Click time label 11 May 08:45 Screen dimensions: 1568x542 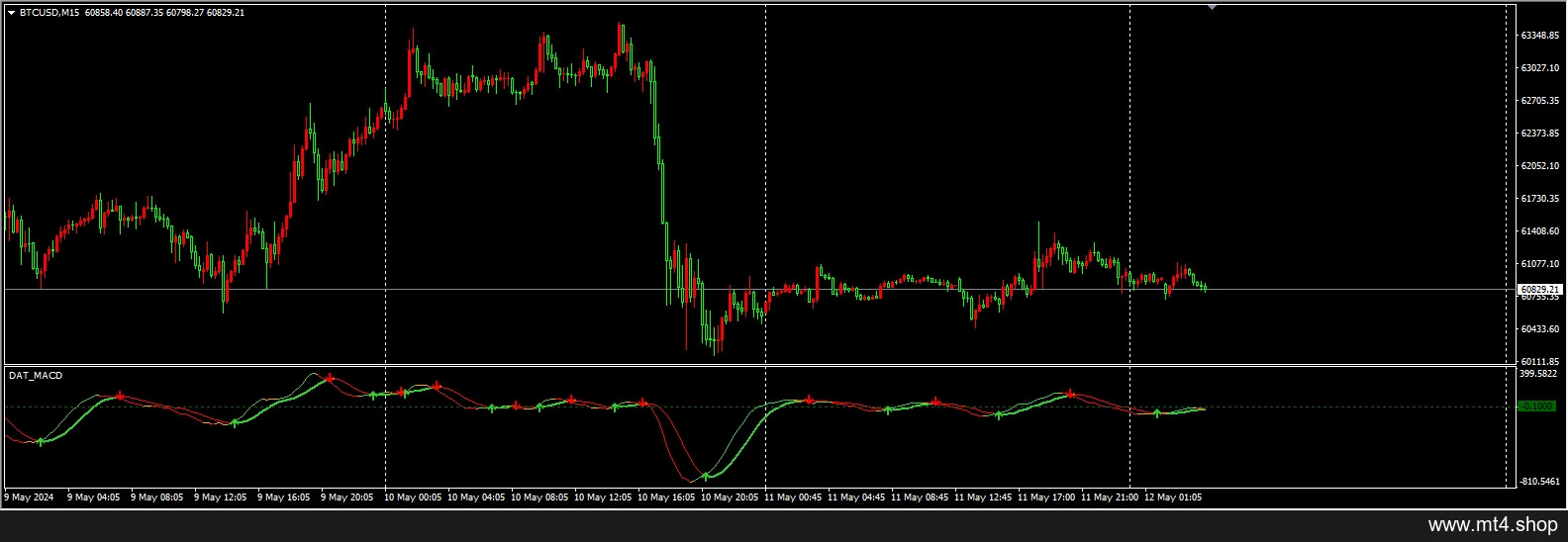coord(920,497)
